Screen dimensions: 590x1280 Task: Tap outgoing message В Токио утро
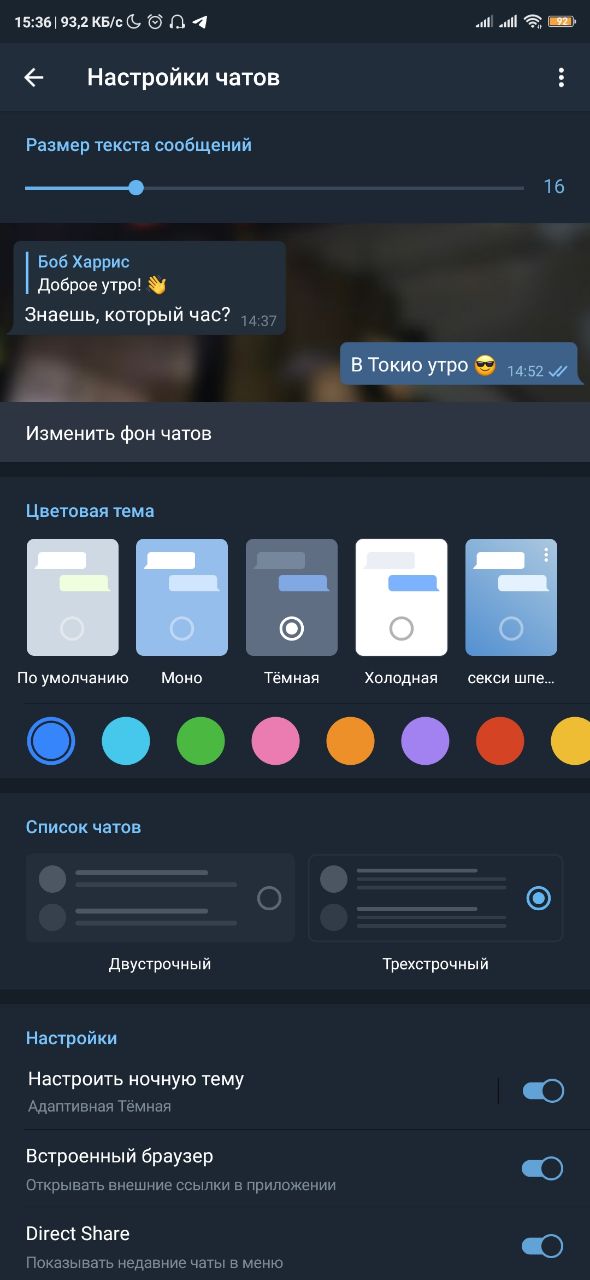click(x=459, y=365)
